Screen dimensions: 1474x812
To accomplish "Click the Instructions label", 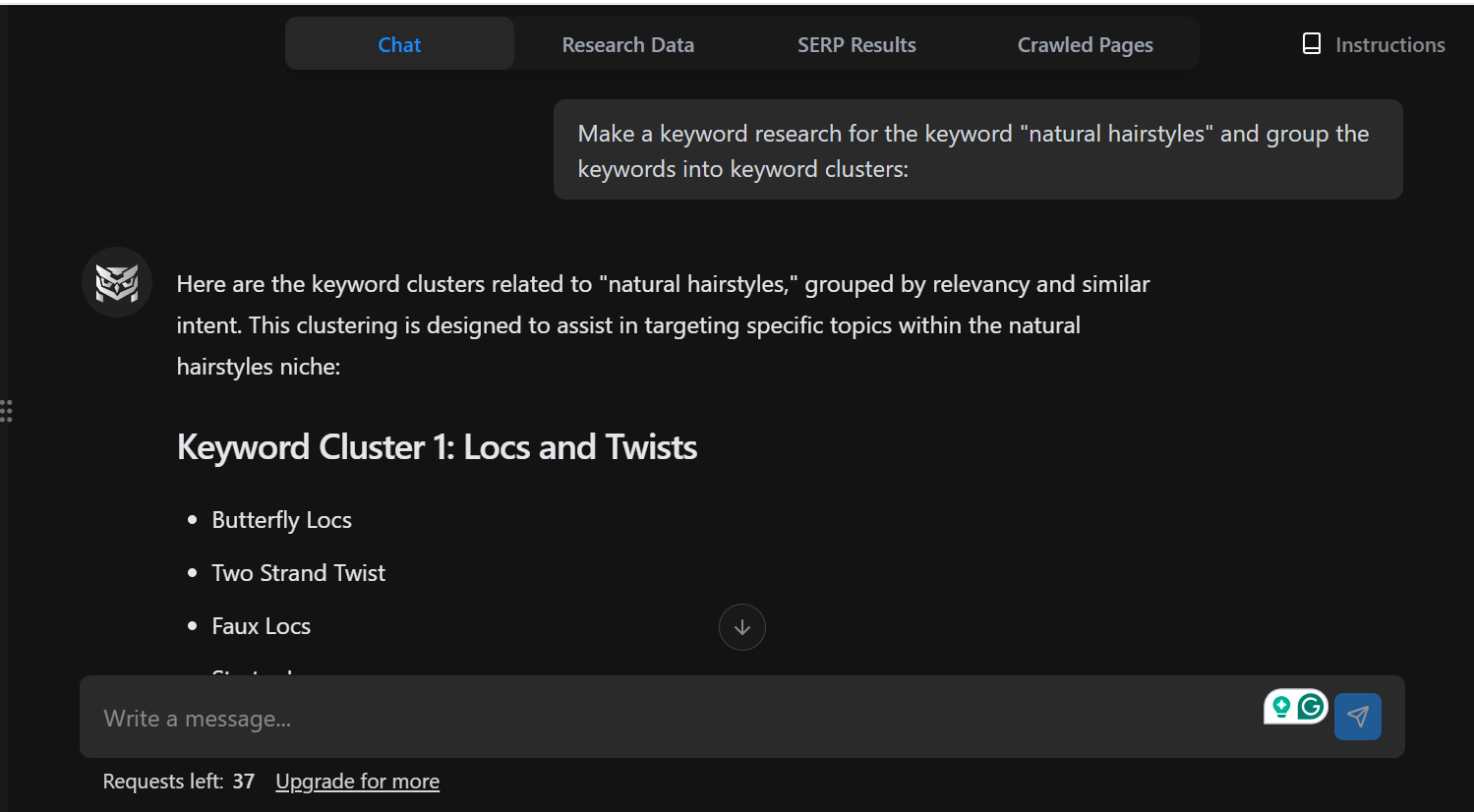I will tap(1389, 44).
